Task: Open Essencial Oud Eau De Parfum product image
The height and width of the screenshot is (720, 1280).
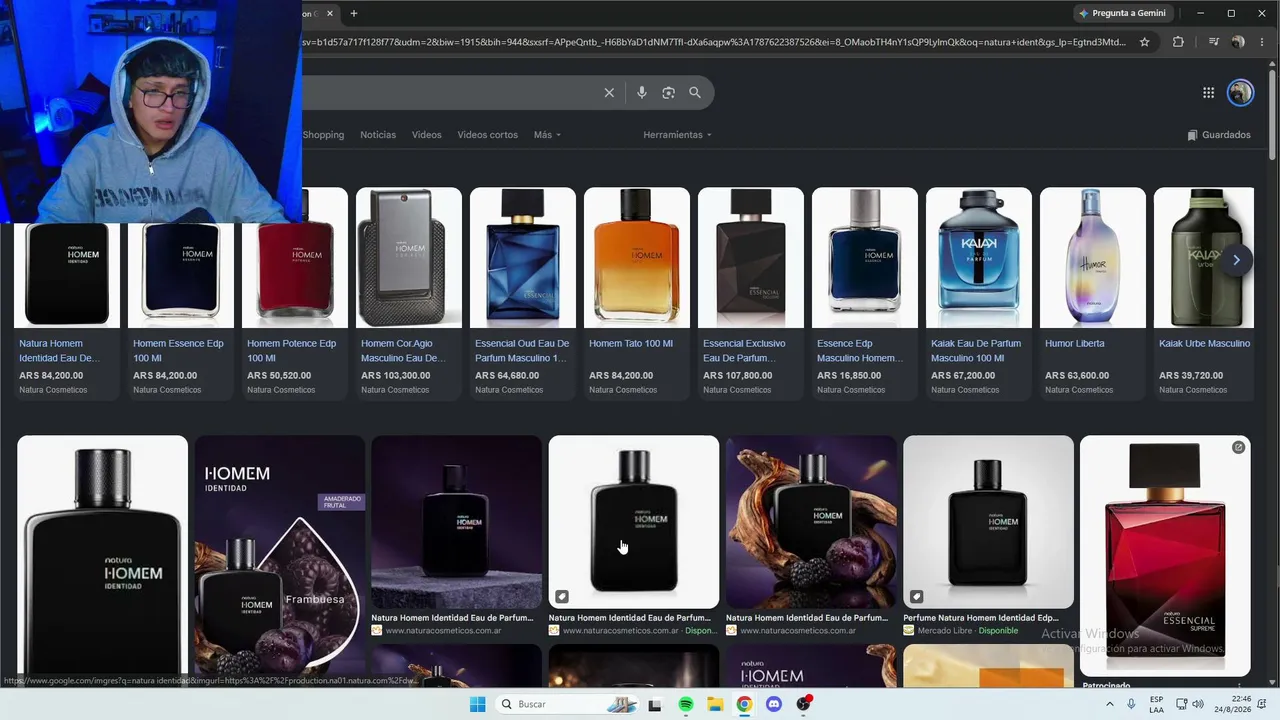Action: tap(523, 258)
